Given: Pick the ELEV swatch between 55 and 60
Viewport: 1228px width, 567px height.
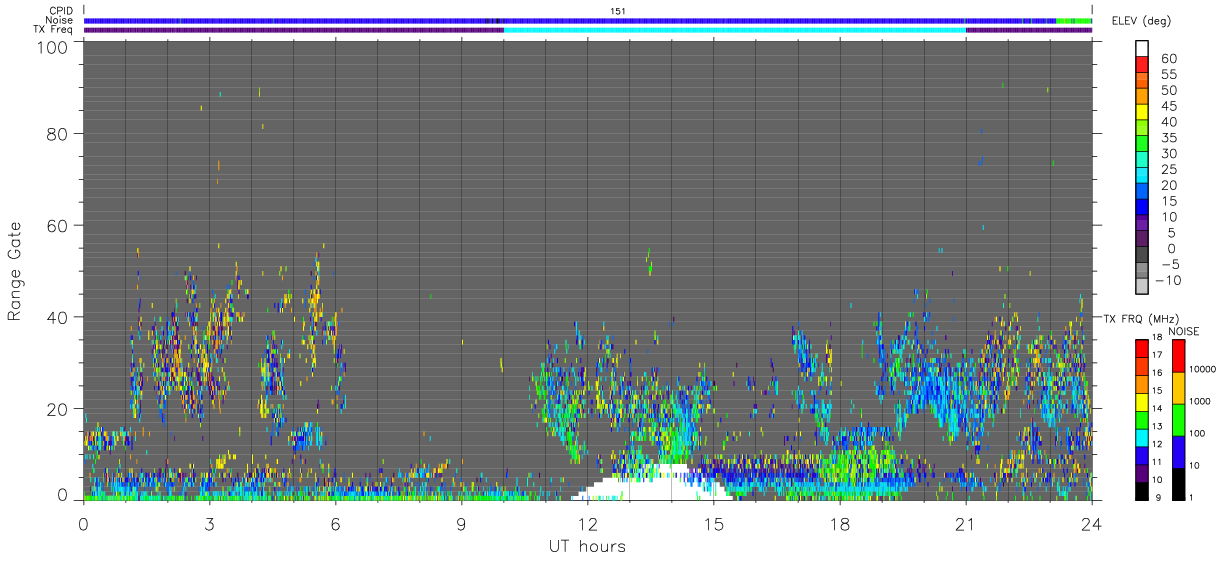Looking at the screenshot, I should click(1142, 64).
